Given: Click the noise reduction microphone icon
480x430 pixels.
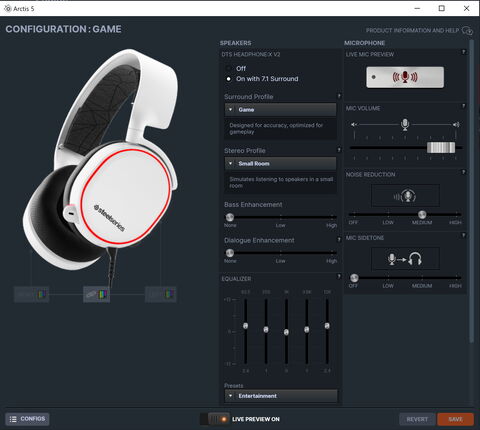Looking at the screenshot, I should pyautogui.click(x=405, y=196).
